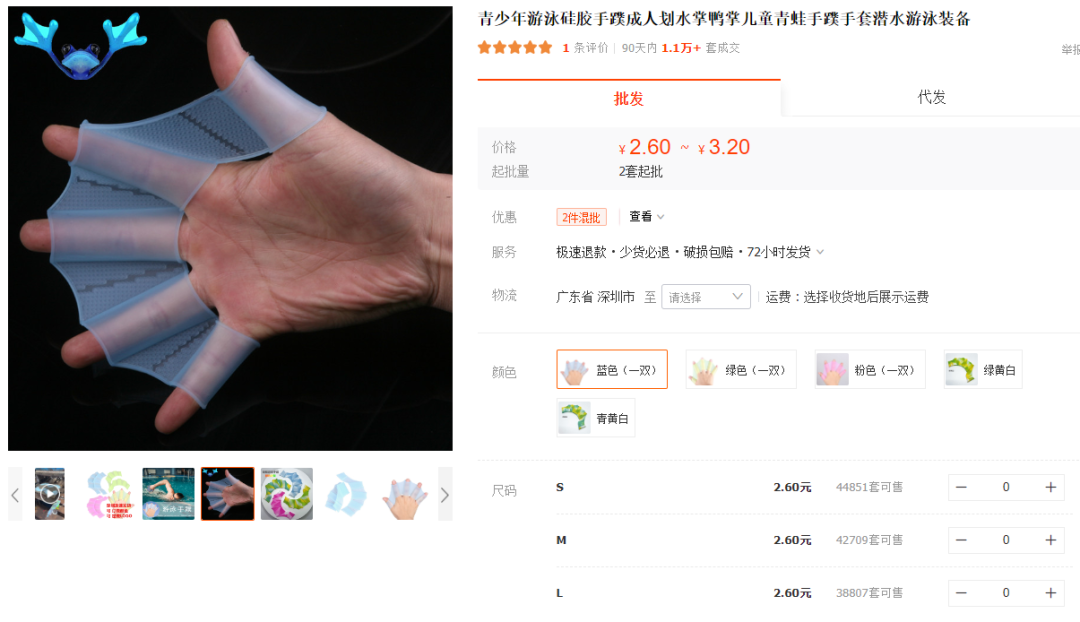
Task: Increase size L quantity with plus
Action: coord(1050,593)
